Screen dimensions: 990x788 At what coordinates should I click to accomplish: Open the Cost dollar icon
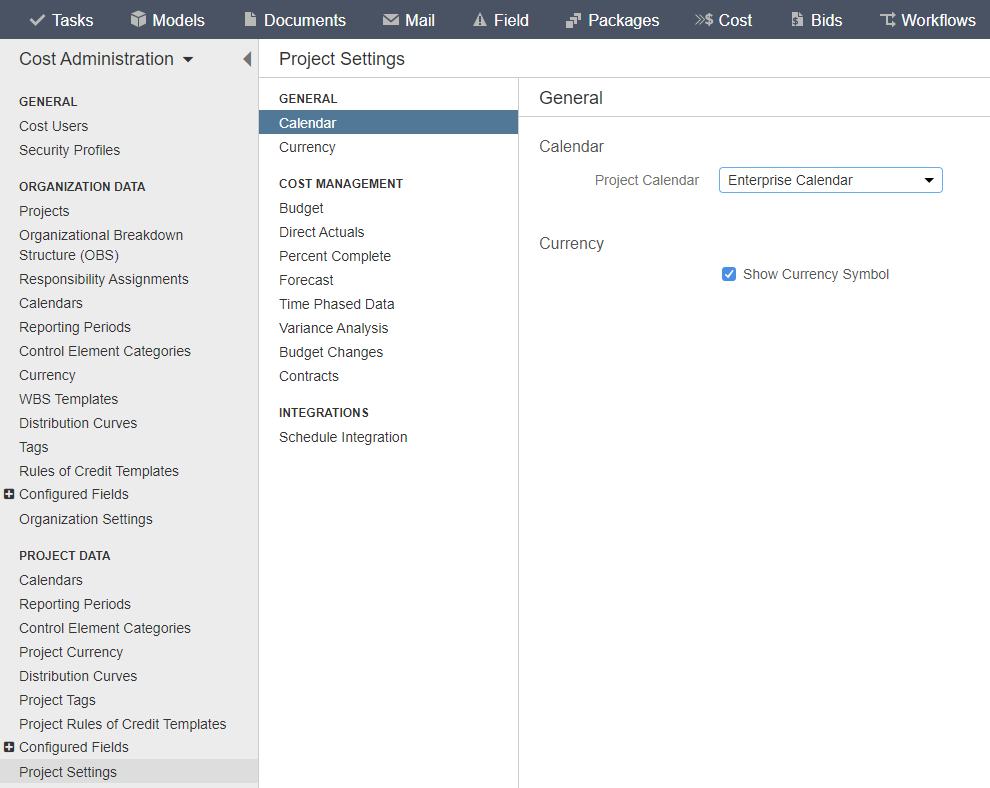pos(704,20)
